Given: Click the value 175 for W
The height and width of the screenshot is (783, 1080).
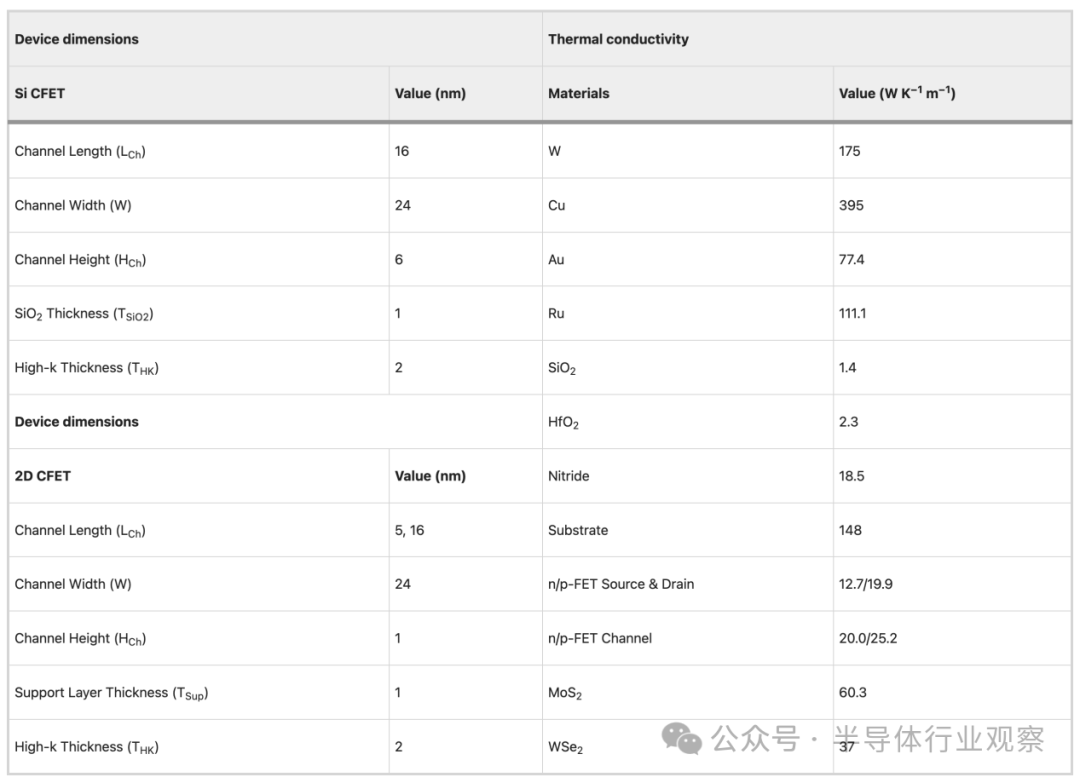Looking at the screenshot, I should (849, 151).
